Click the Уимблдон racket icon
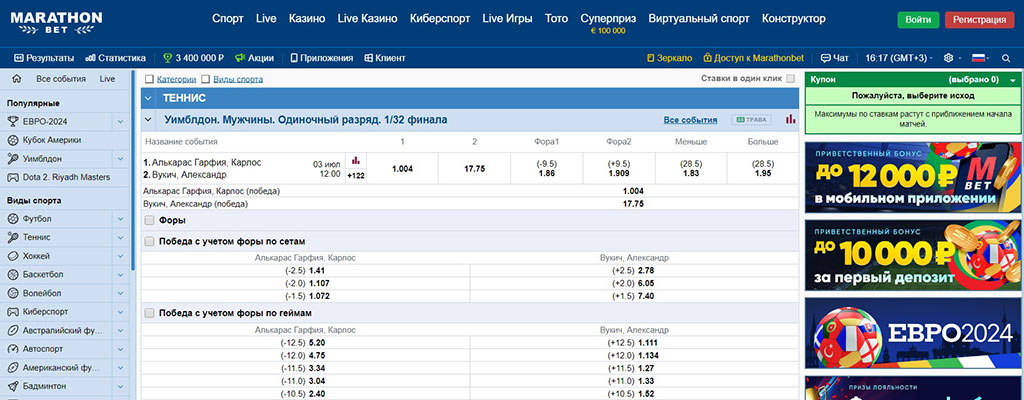Image resolution: width=1024 pixels, height=400 pixels. 12,158
